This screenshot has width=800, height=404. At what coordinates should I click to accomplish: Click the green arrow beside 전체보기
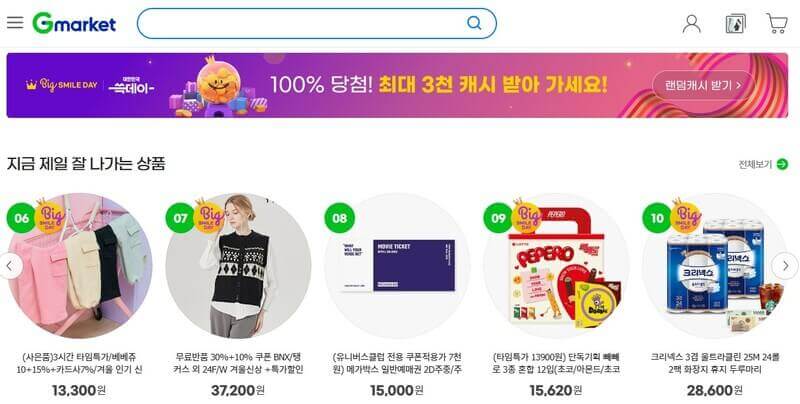(782, 164)
